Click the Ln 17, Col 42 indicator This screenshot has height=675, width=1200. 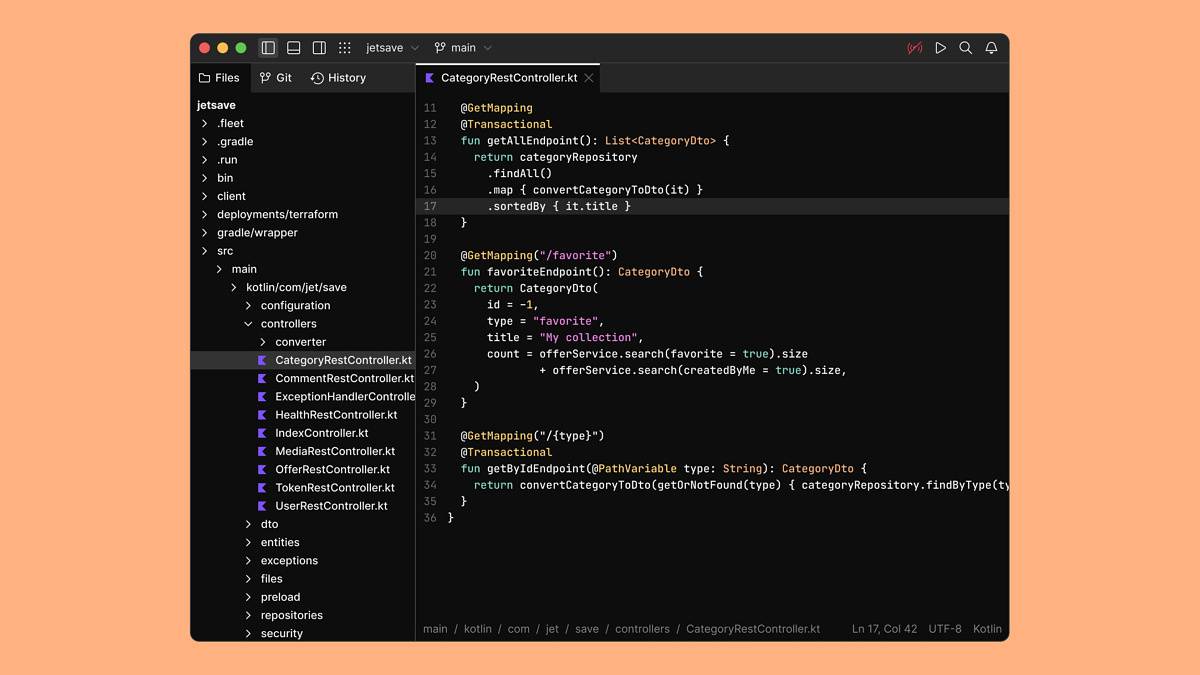(x=884, y=629)
